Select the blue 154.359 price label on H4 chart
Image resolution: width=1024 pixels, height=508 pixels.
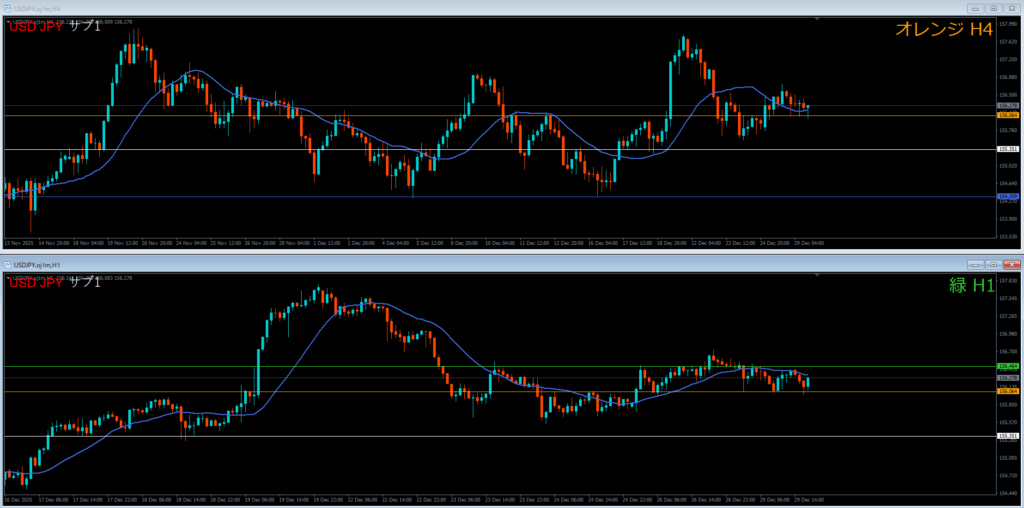point(1007,197)
